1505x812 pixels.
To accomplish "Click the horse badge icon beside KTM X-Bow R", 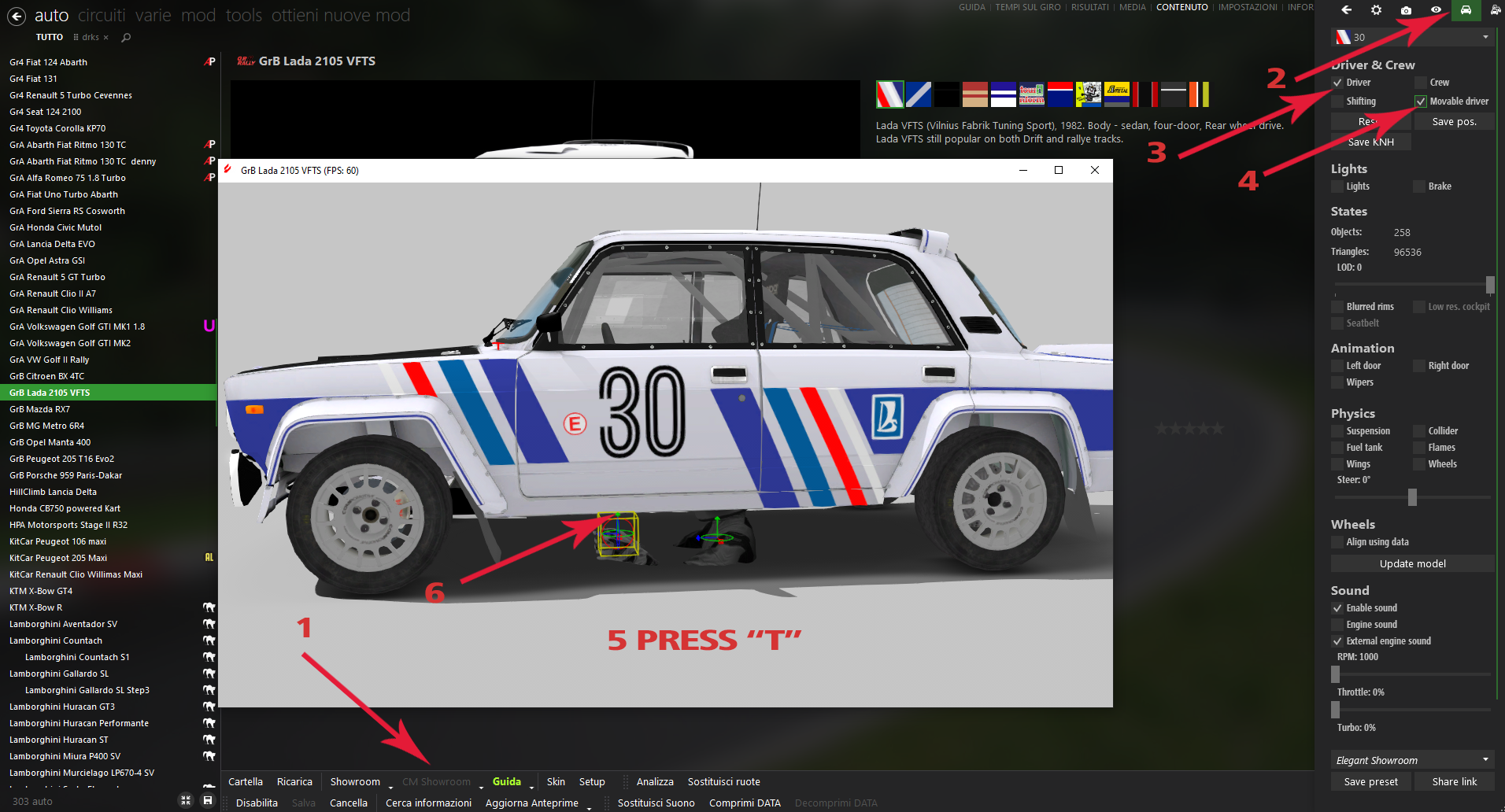I will 209,607.
